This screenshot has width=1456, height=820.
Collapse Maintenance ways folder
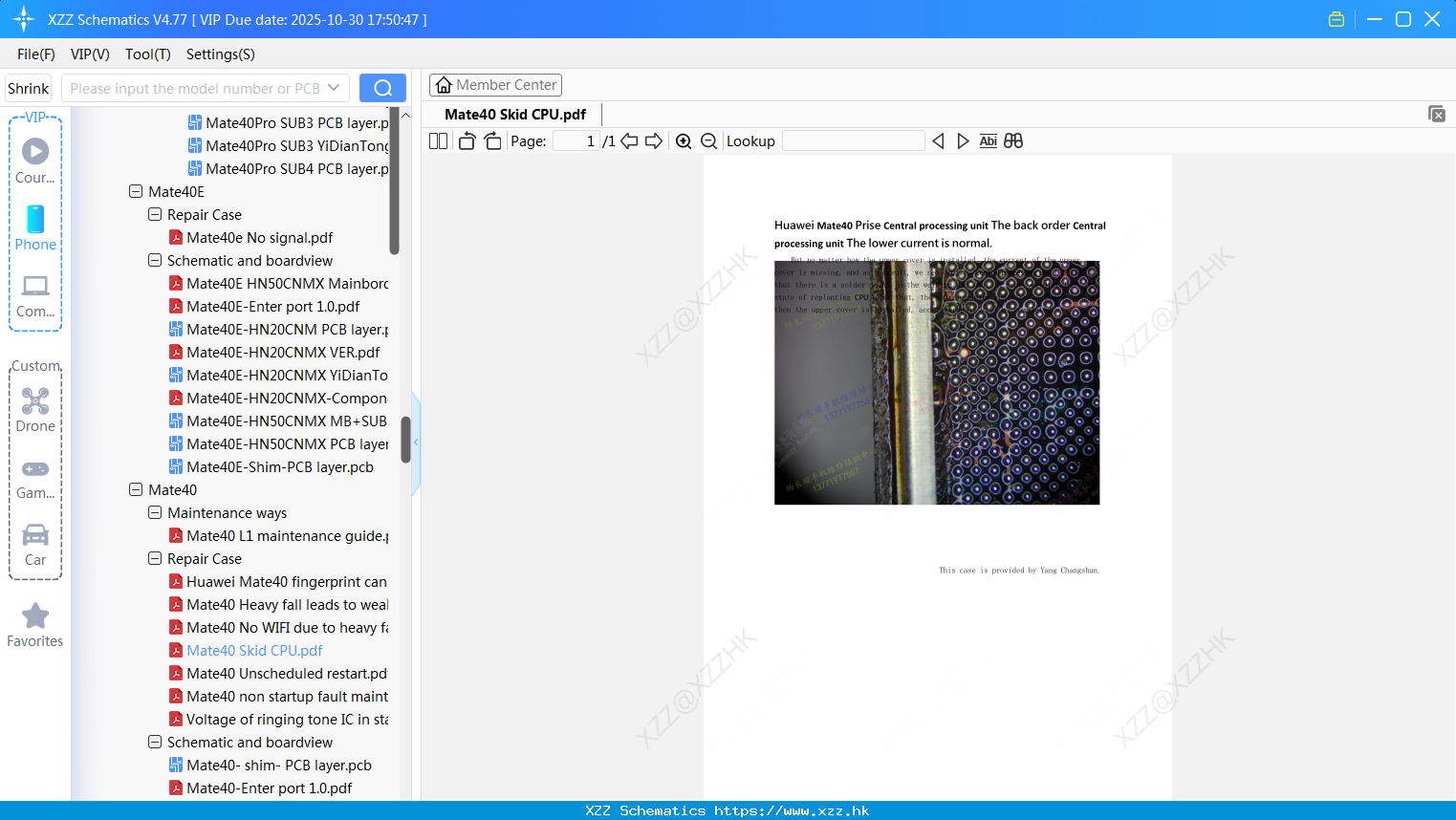coord(155,512)
